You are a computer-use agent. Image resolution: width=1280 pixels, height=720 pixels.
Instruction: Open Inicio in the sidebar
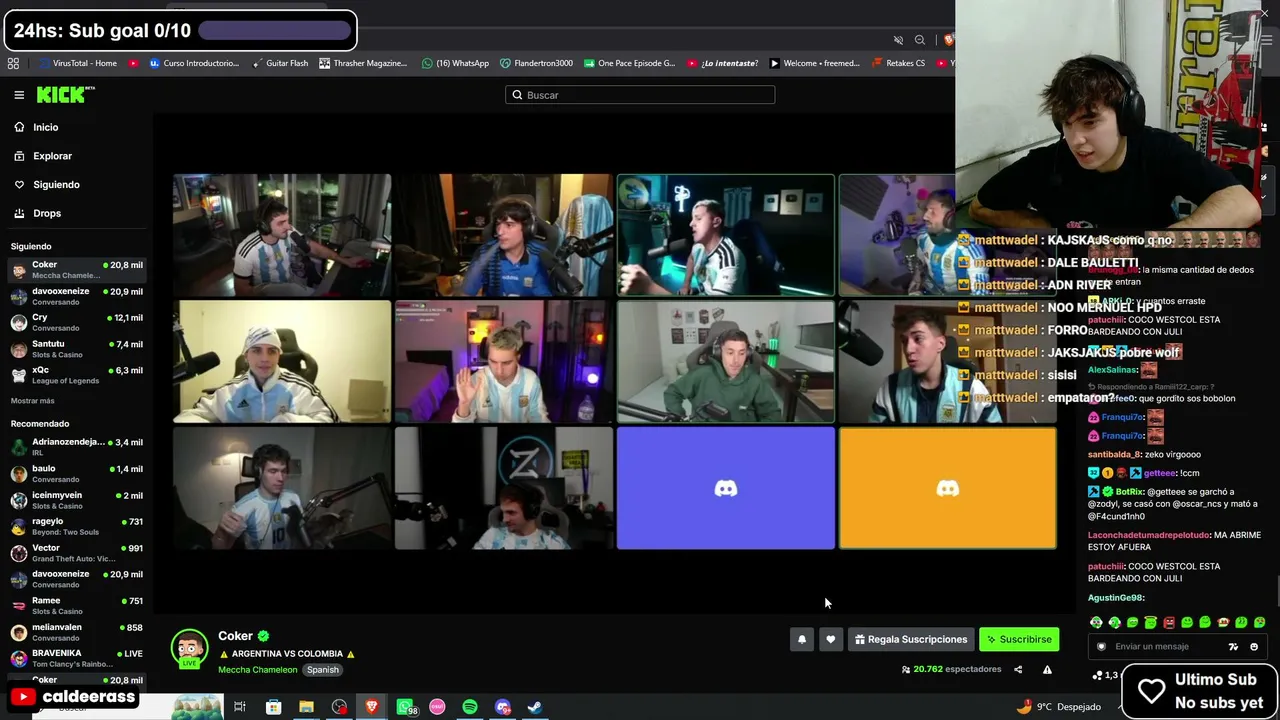click(x=45, y=127)
